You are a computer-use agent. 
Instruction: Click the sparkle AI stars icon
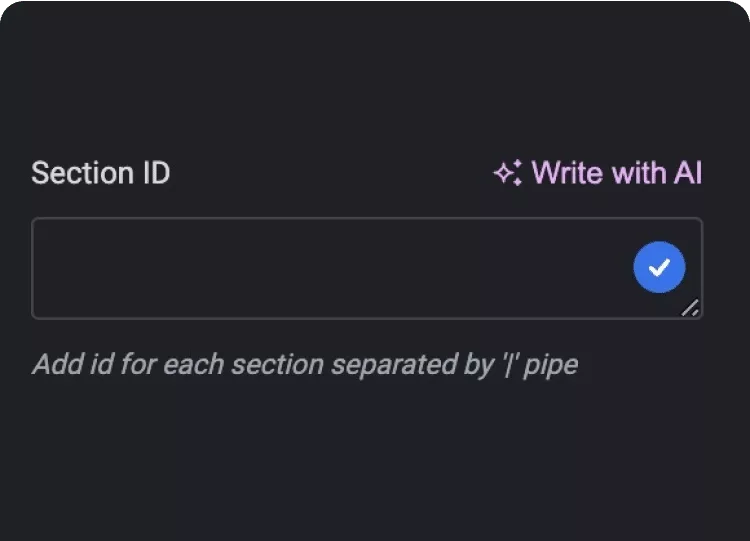[x=508, y=172]
